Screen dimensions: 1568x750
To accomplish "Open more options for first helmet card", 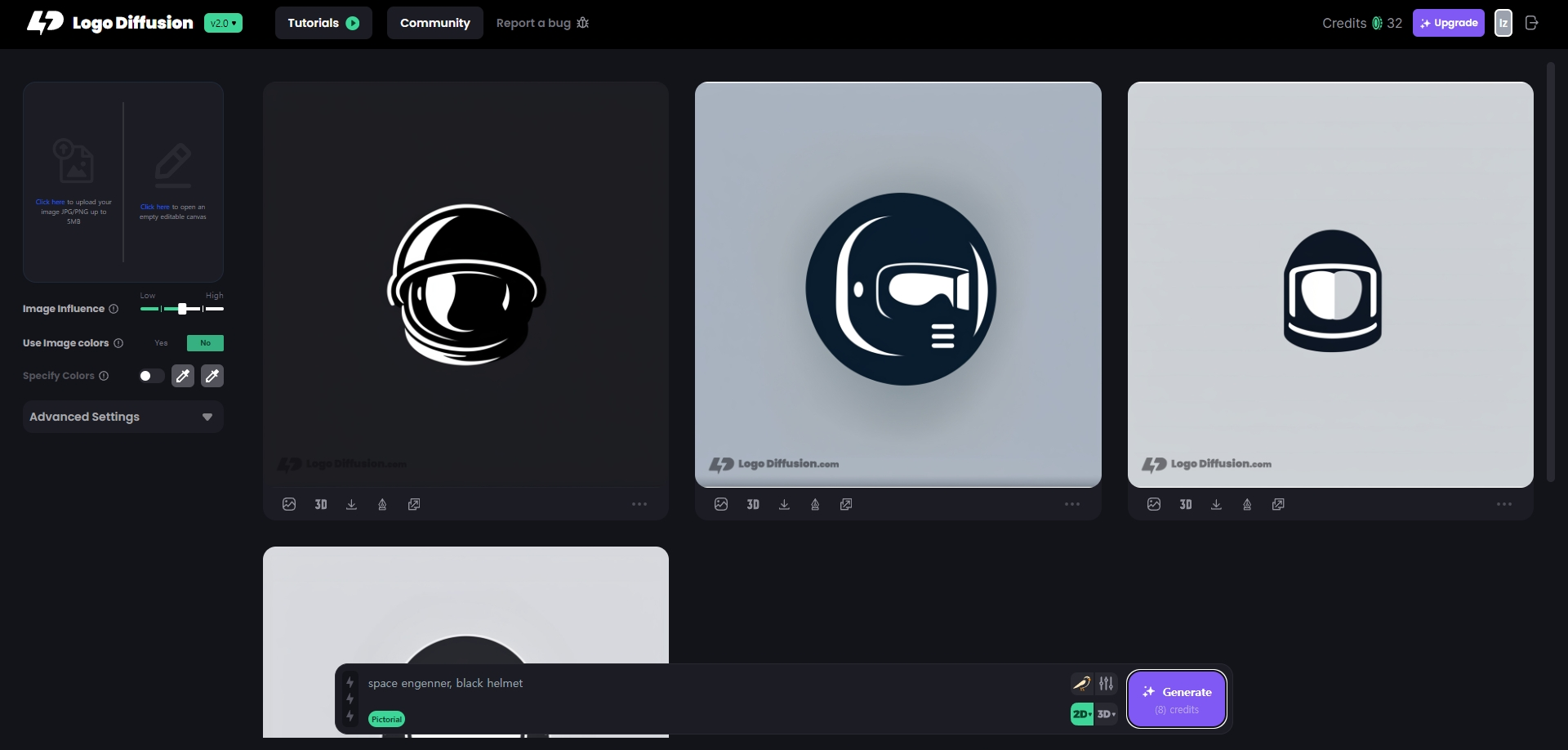I will click(x=639, y=504).
